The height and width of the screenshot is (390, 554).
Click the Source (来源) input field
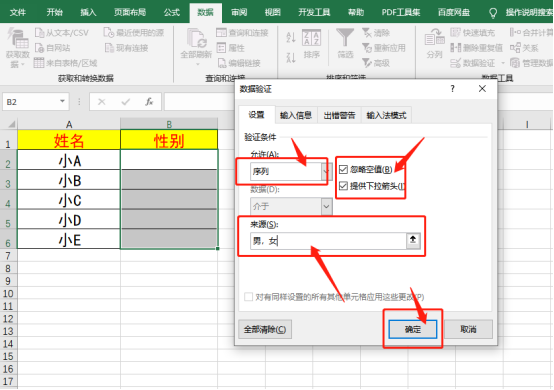(328, 241)
